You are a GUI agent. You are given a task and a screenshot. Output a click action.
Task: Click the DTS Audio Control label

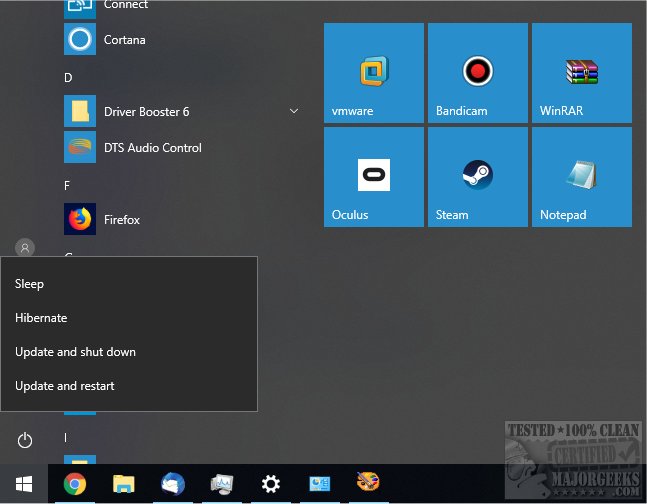153,148
